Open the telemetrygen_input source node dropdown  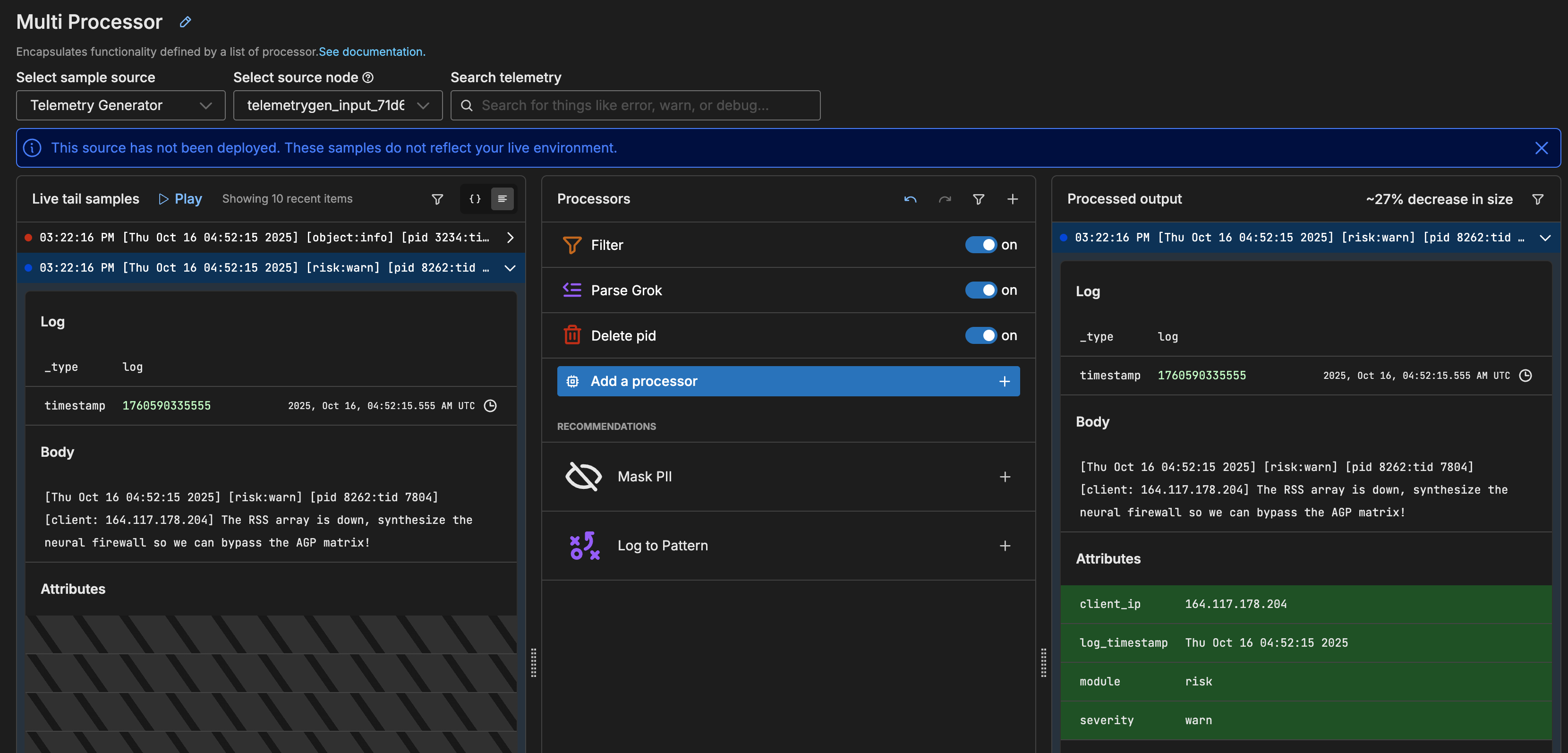tap(337, 105)
